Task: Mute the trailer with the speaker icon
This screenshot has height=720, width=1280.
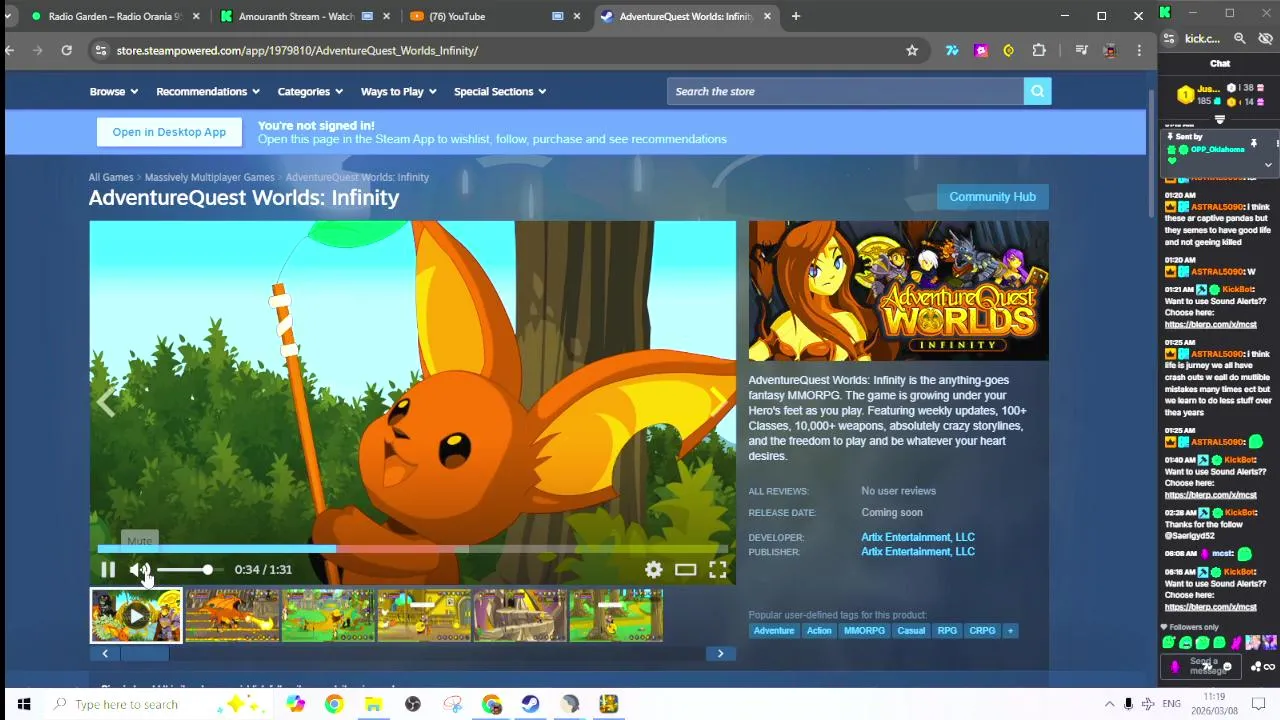Action: tap(139, 570)
